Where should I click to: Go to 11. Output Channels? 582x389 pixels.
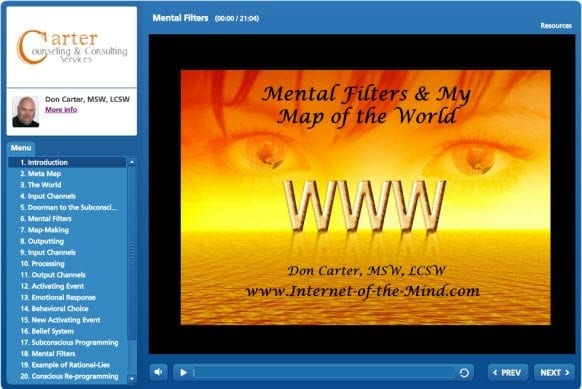[x=67, y=275]
